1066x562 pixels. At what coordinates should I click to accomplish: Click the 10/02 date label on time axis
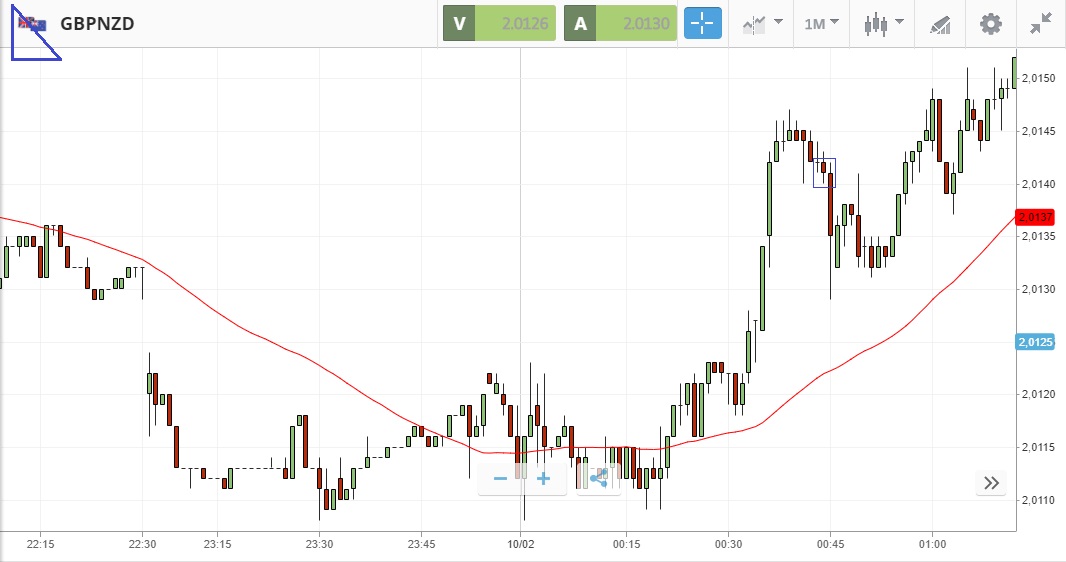(x=522, y=544)
